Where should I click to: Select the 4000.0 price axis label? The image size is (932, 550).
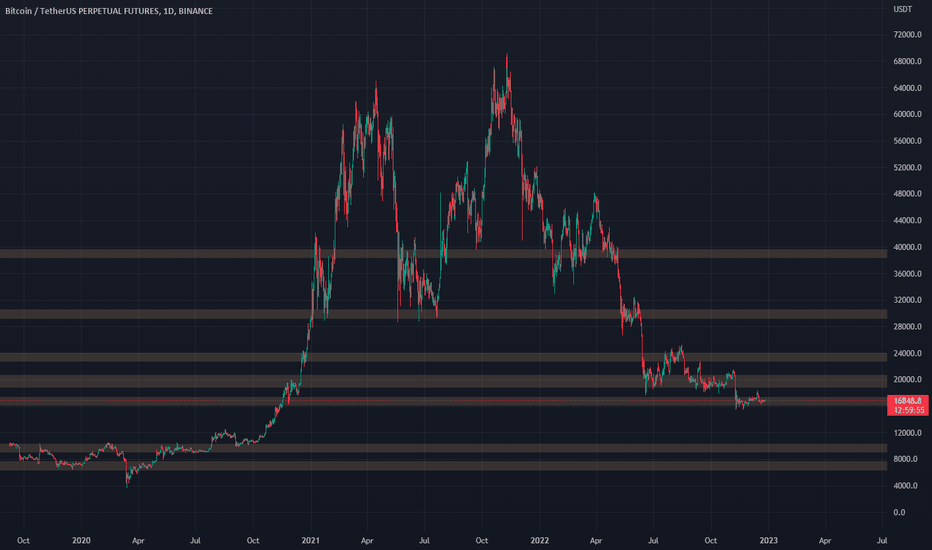tap(907, 486)
